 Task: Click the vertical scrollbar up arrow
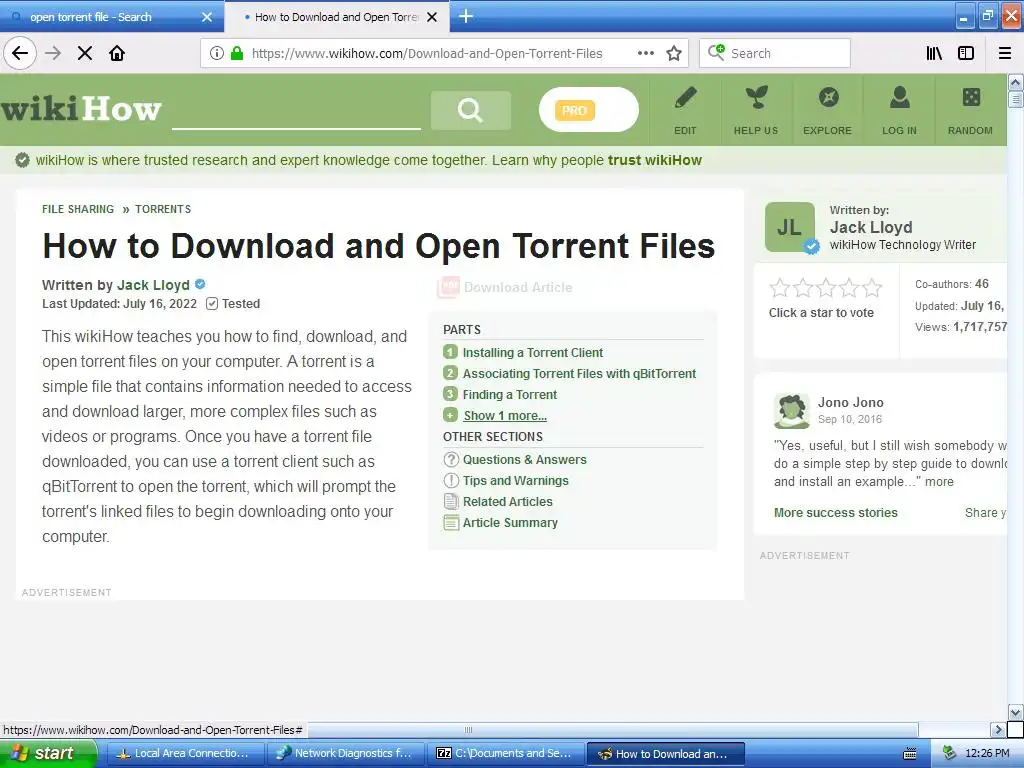coord(1015,82)
